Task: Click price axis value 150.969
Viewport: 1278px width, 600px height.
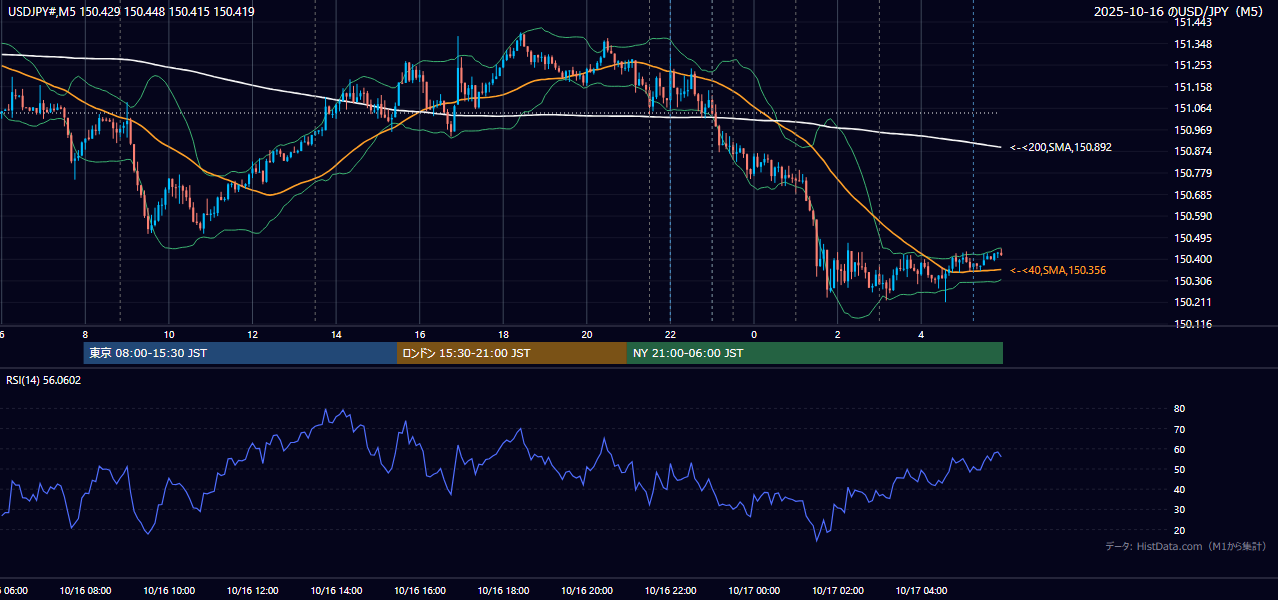Action: [1194, 130]
